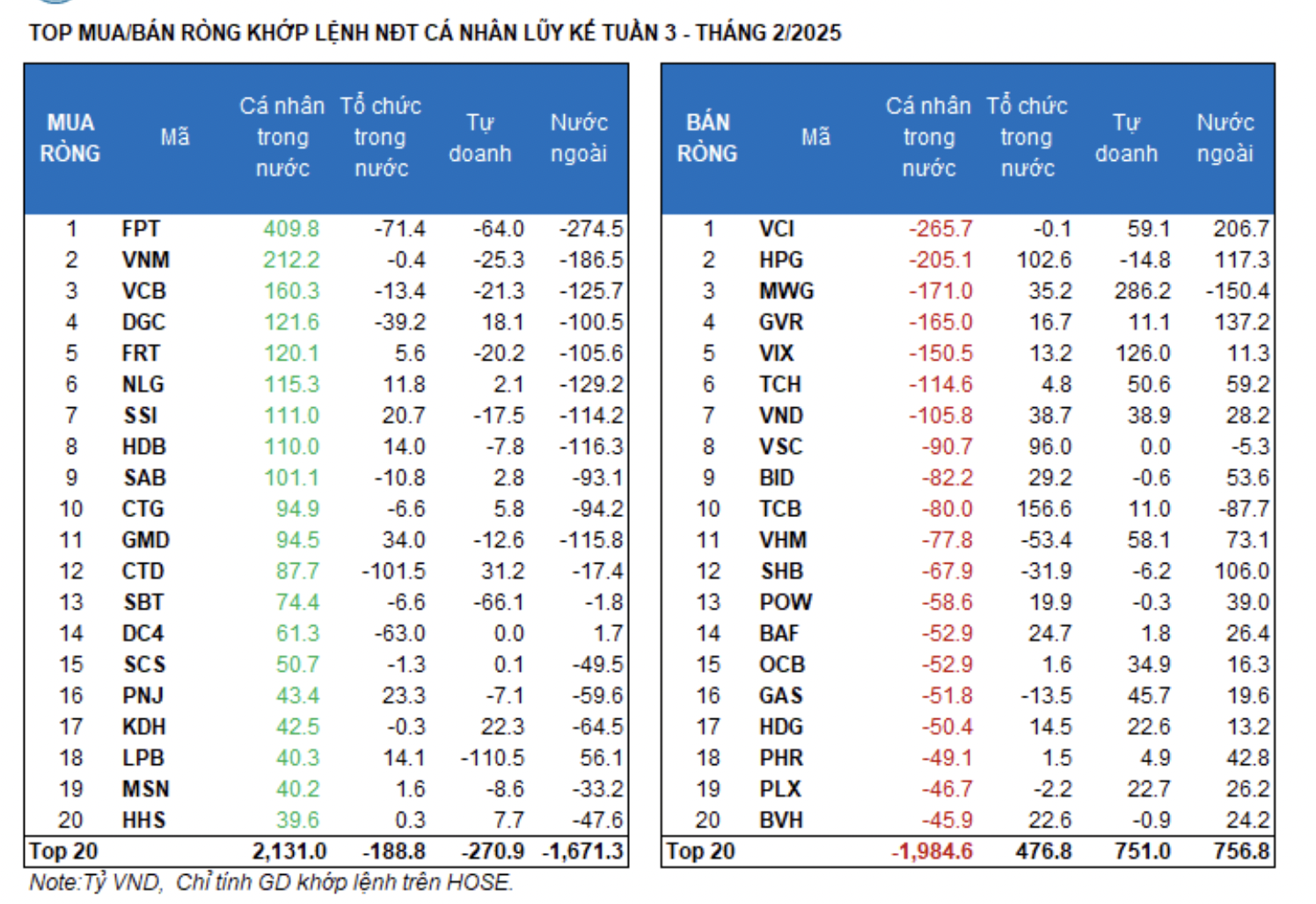Image resolution: width=1316 pixels, height=904 pixels.
Task: Select the BÁN RÒNG column header
Action: coord(708,138)
